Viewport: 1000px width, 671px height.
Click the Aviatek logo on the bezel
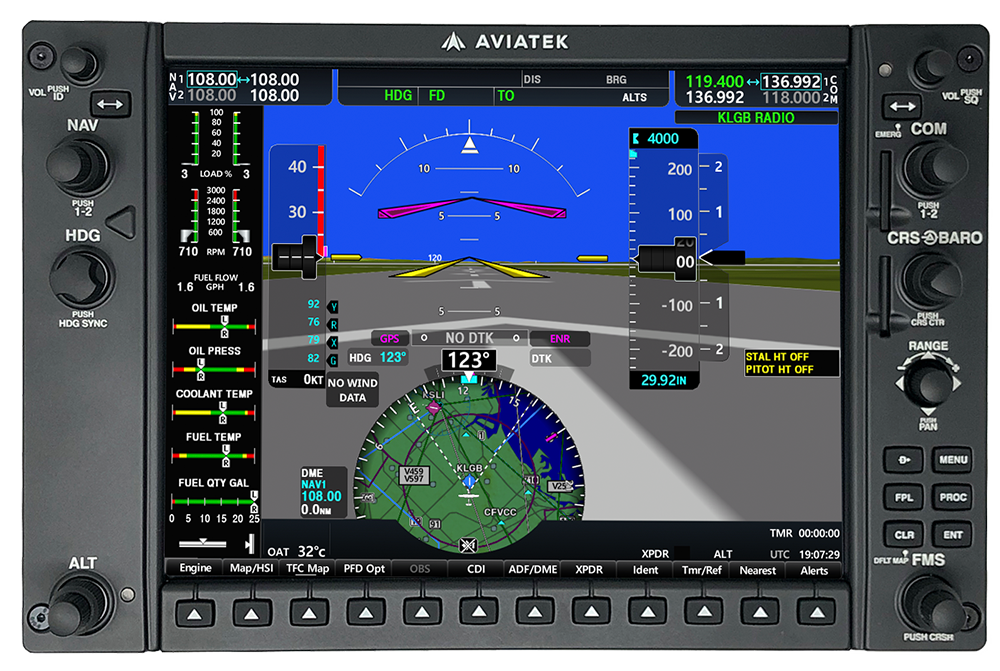(505, 42)
